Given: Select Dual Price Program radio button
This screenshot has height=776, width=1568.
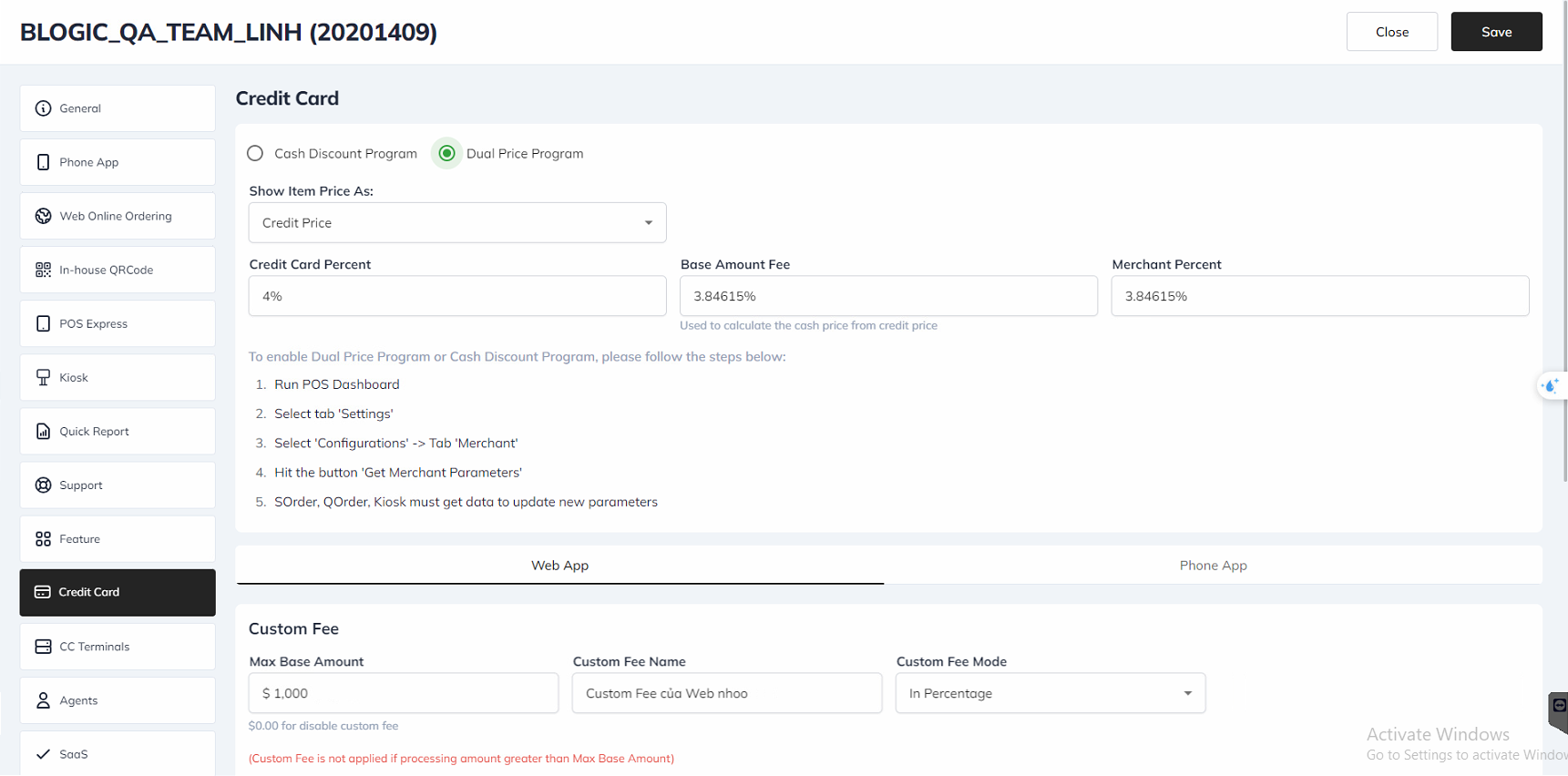Looking at the screenshot, I should tap(446, 153).
